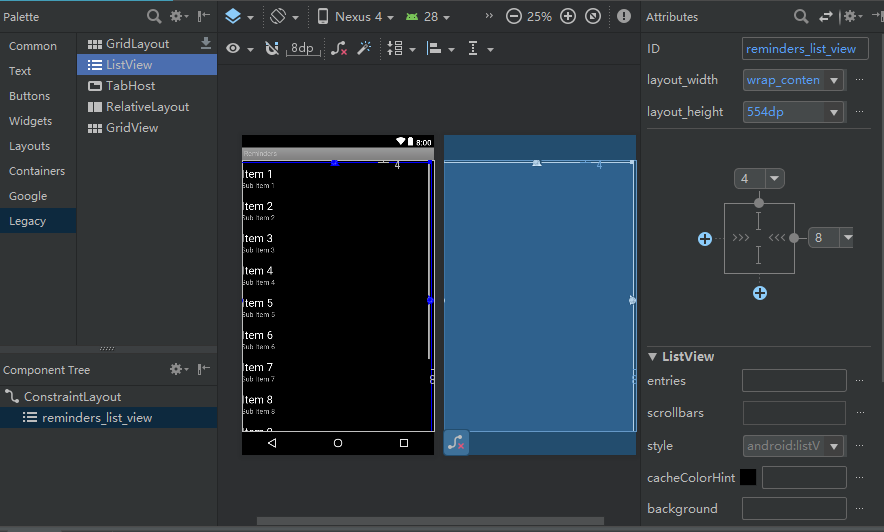This screenshot has height=532, width=884.
Task: Clear constraints icon below blueprint
Action: (456, 443)
